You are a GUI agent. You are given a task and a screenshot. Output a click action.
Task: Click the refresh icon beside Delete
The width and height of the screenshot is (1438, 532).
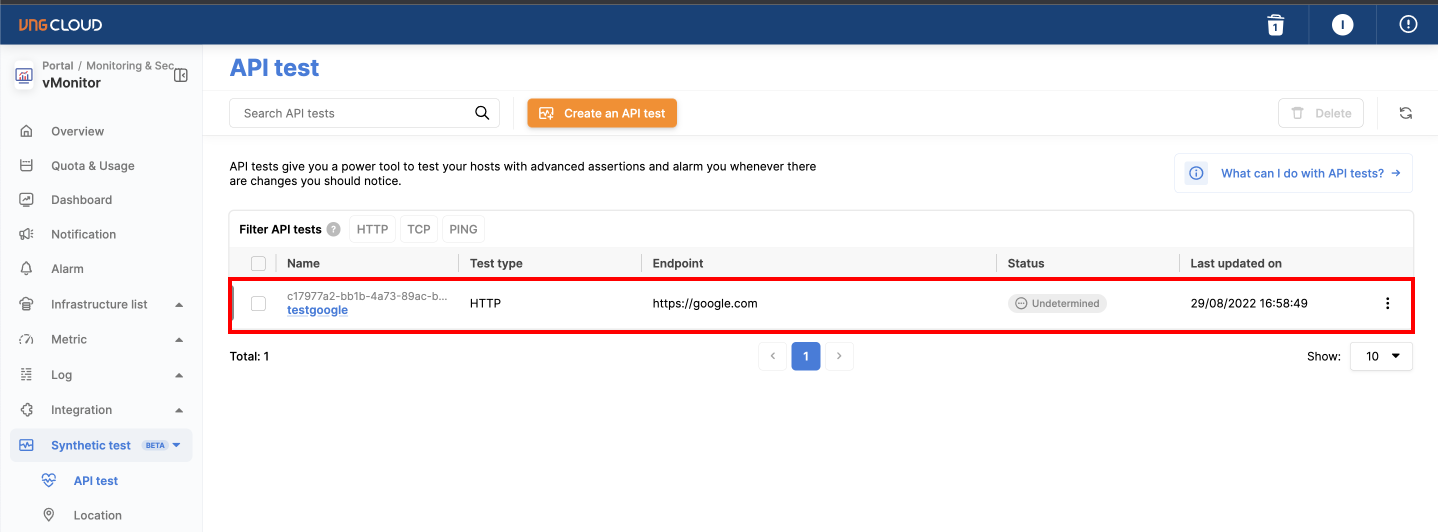(x=1405, y=113)
